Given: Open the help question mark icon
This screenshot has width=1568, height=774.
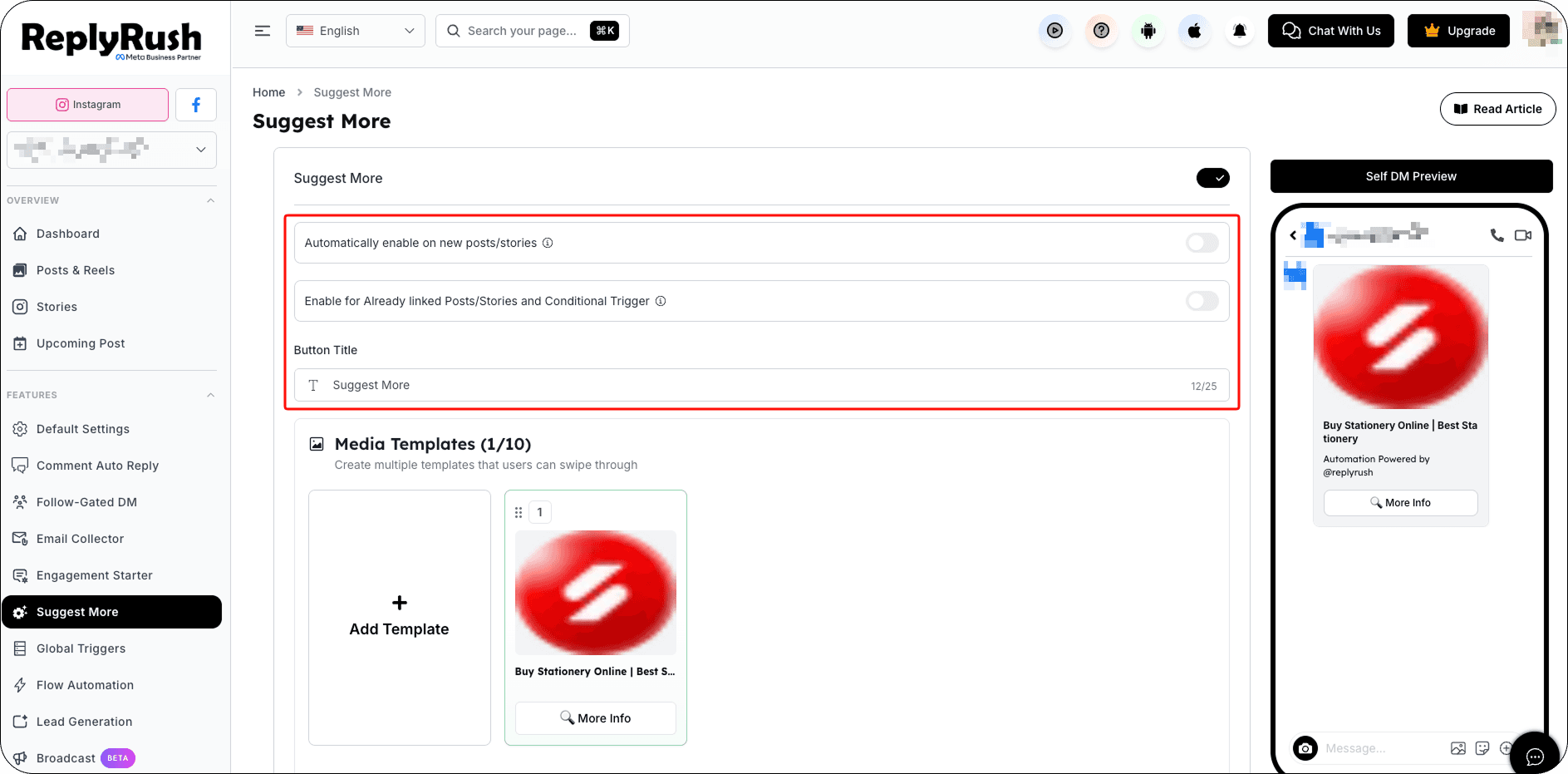Looking at the screenshot, I should pyautogui.click(x=1101, y=31).
